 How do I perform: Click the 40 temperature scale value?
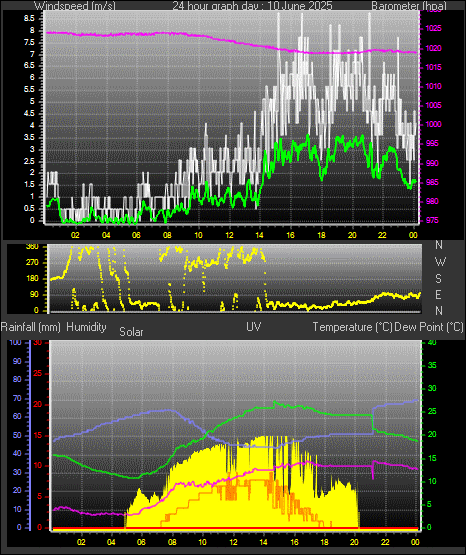click(432, 342)
